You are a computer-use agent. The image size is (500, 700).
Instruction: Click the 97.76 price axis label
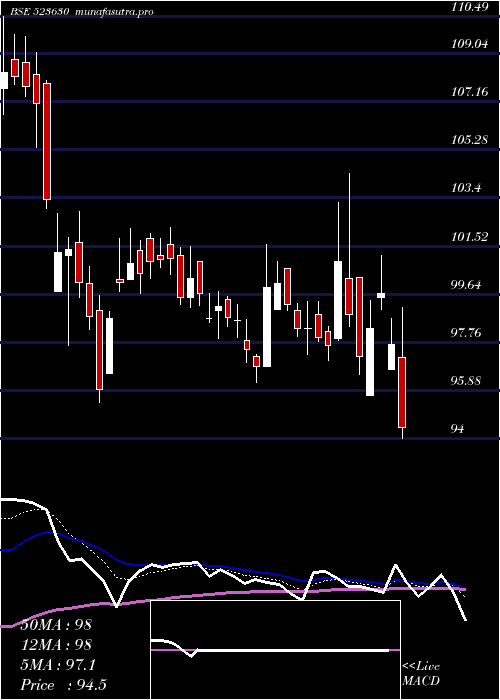point(467,333)
